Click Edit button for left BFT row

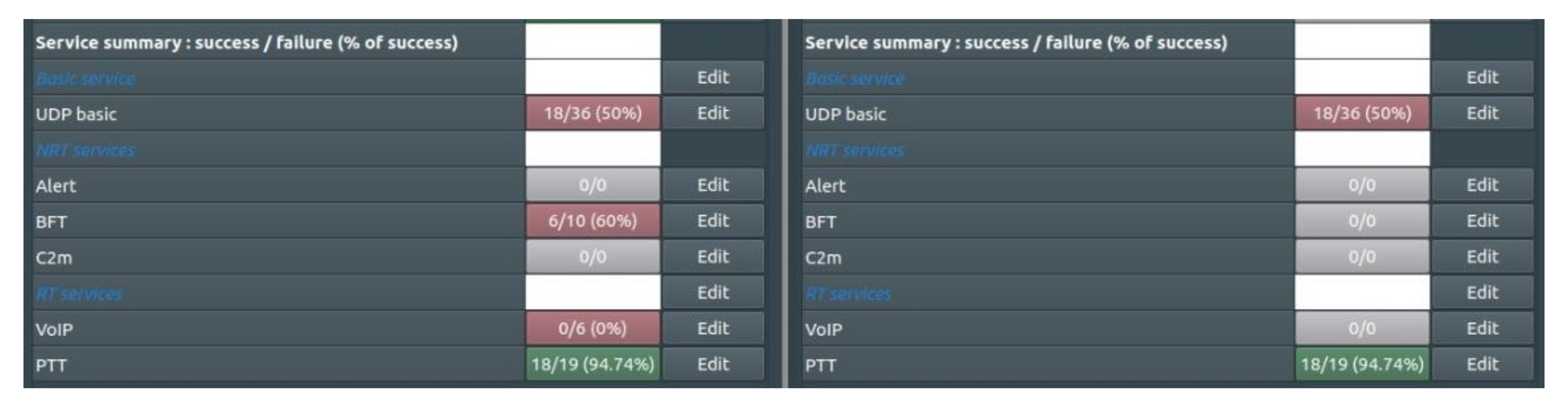pos(713,221)
